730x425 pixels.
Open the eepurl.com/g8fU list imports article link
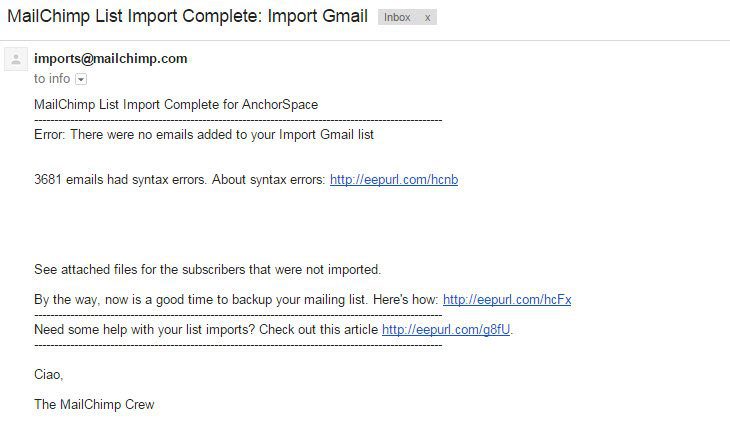click(x=446, y=329)
